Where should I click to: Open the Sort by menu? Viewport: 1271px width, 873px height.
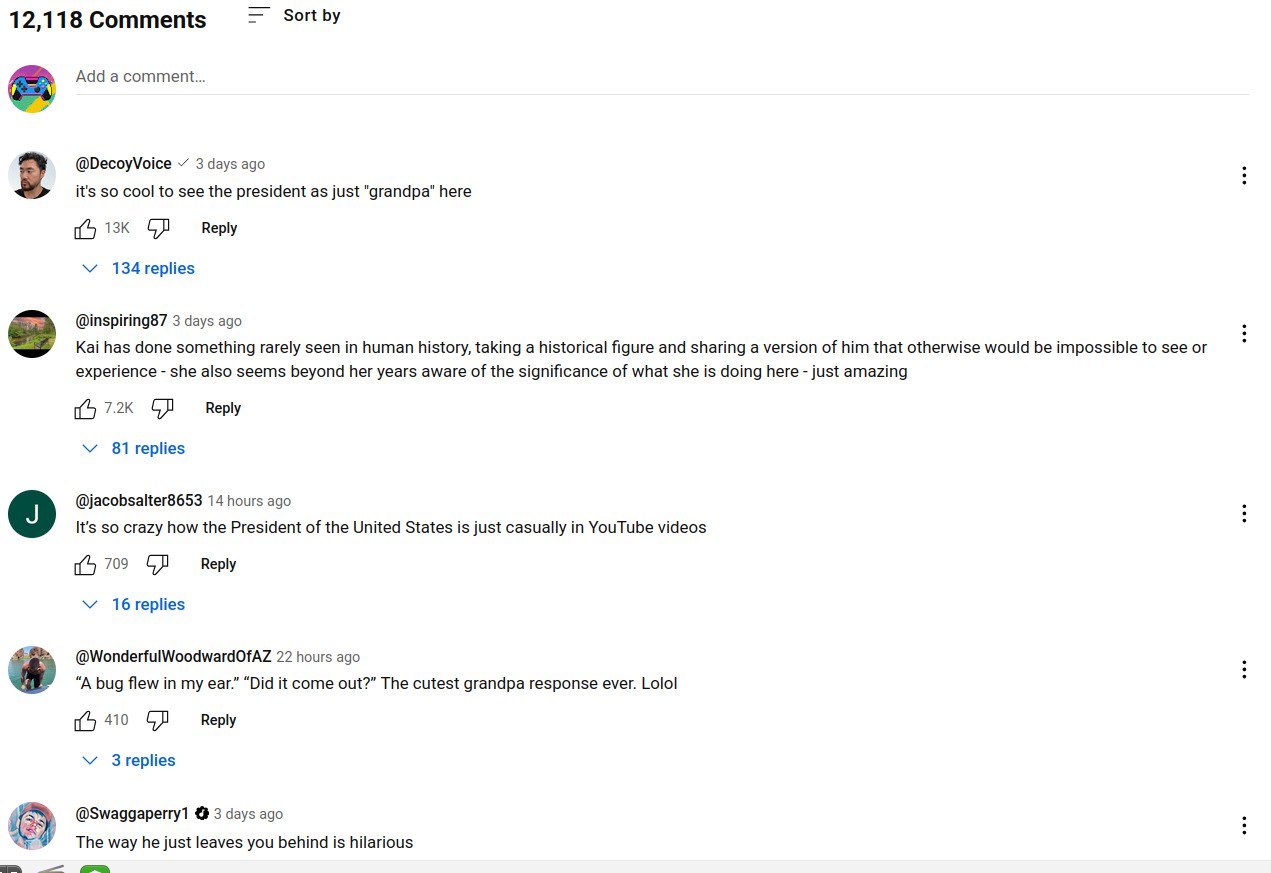[295, 15]
